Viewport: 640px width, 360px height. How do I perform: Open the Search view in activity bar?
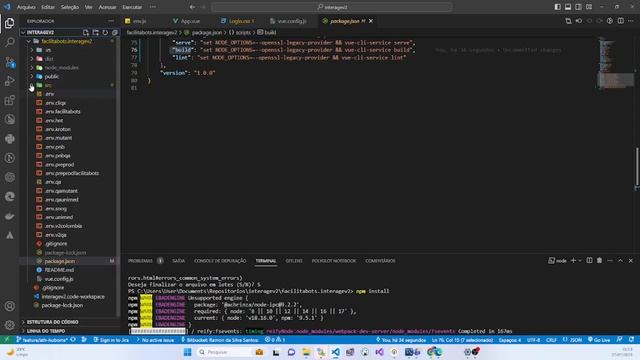click(x=9, y=42)
